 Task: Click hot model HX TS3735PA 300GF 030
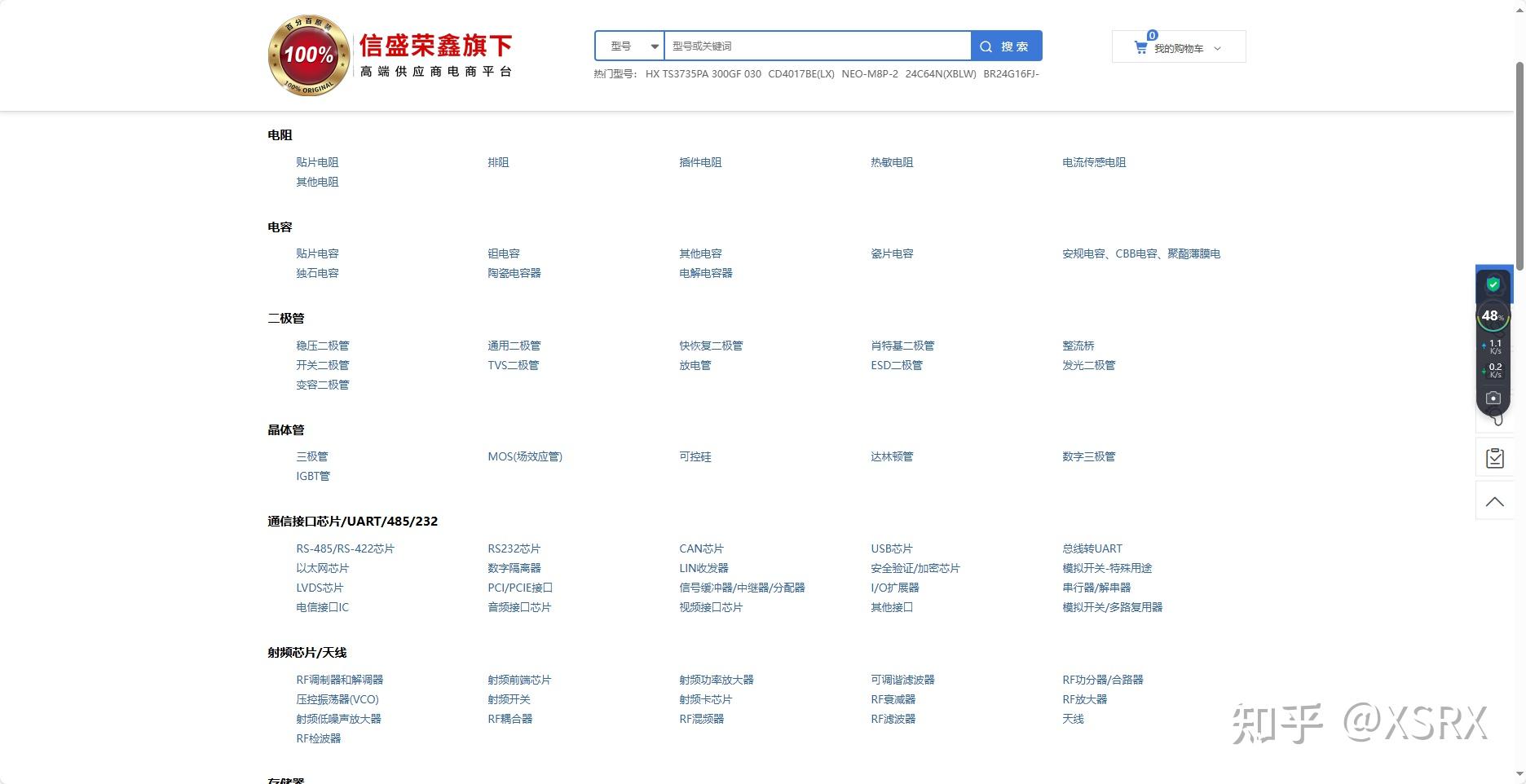703,74
